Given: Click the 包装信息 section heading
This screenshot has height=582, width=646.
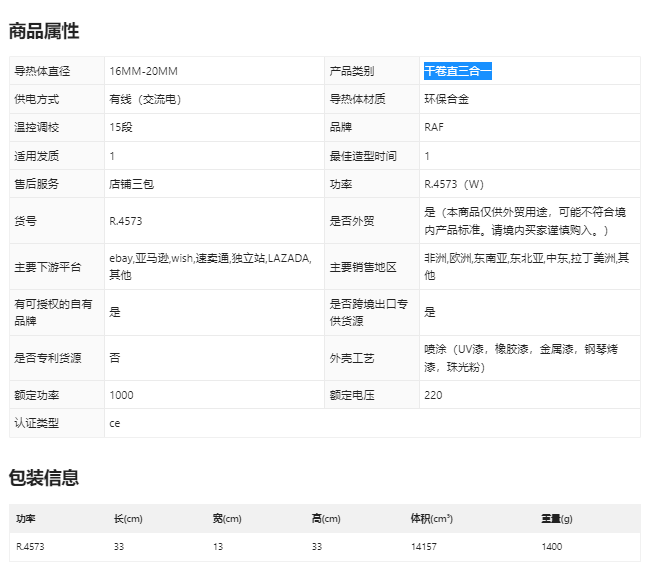Looking at the screenshot, I should pos(44,477).
